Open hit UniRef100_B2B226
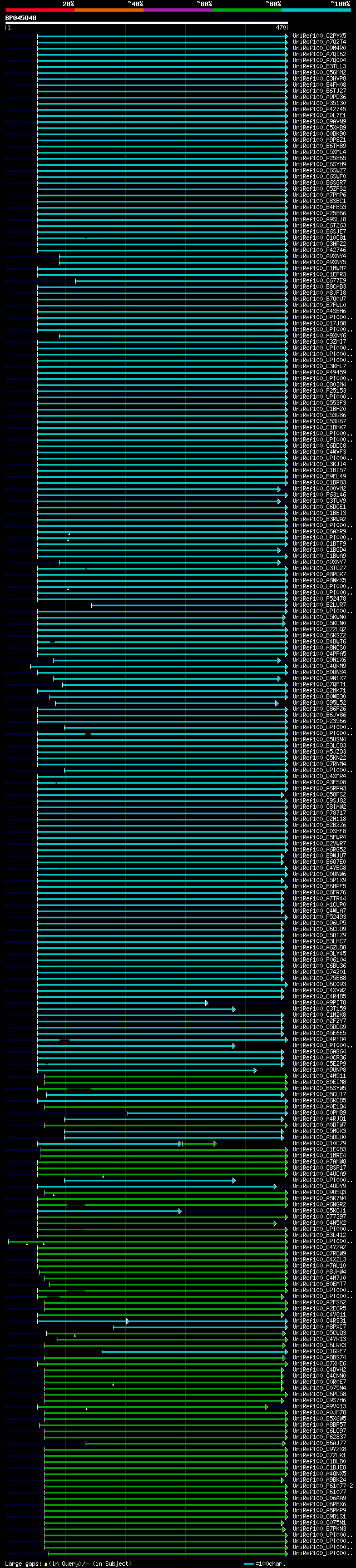Image resolution: width=356 pixels, height=1568 pixels. [319, 825]
